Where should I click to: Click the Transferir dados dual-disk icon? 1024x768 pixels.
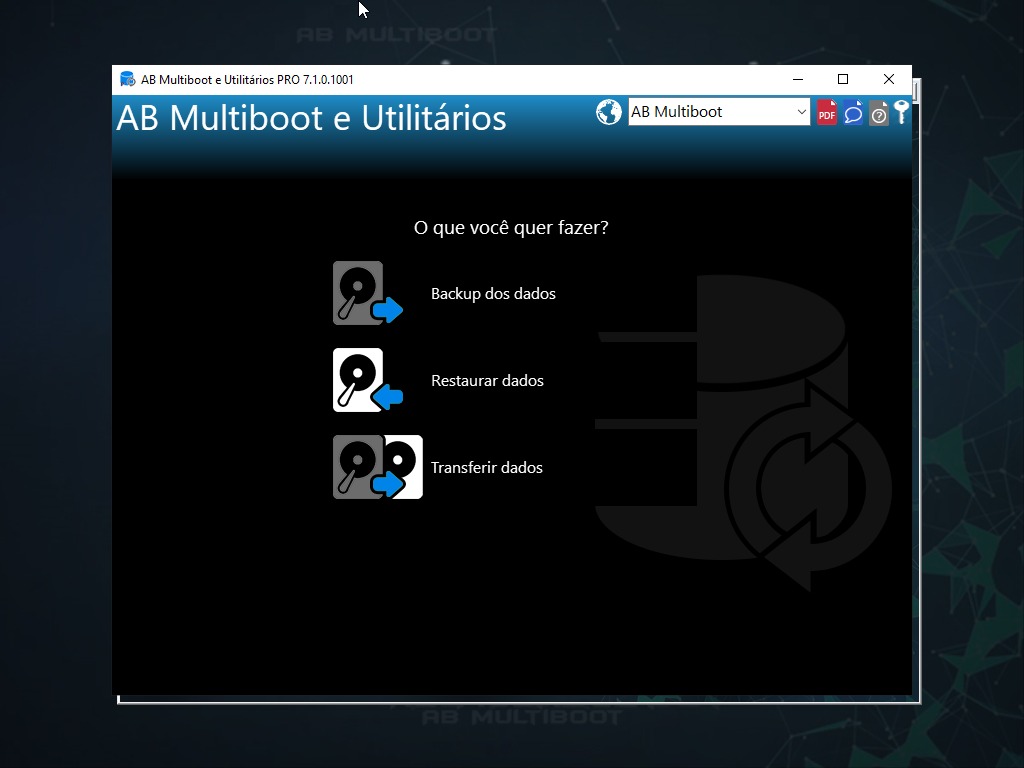[x=377, y=467]
